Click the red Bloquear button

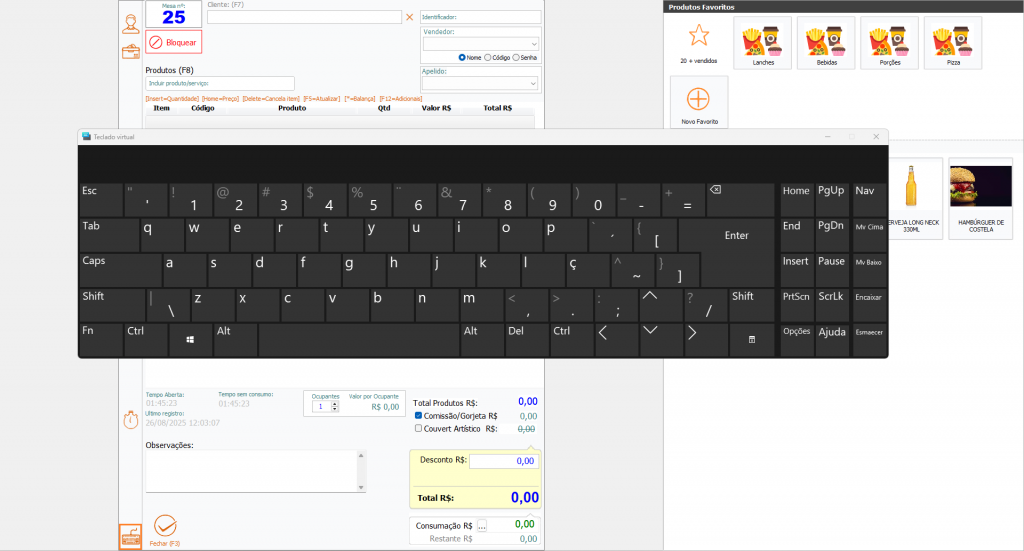[174, 42]
